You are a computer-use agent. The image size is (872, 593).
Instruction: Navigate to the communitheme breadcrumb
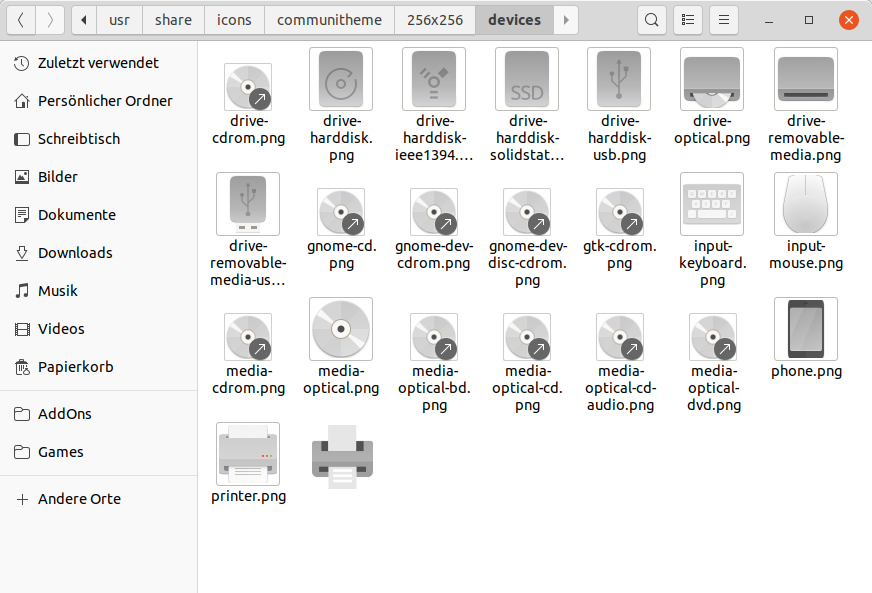pos(330,19)
